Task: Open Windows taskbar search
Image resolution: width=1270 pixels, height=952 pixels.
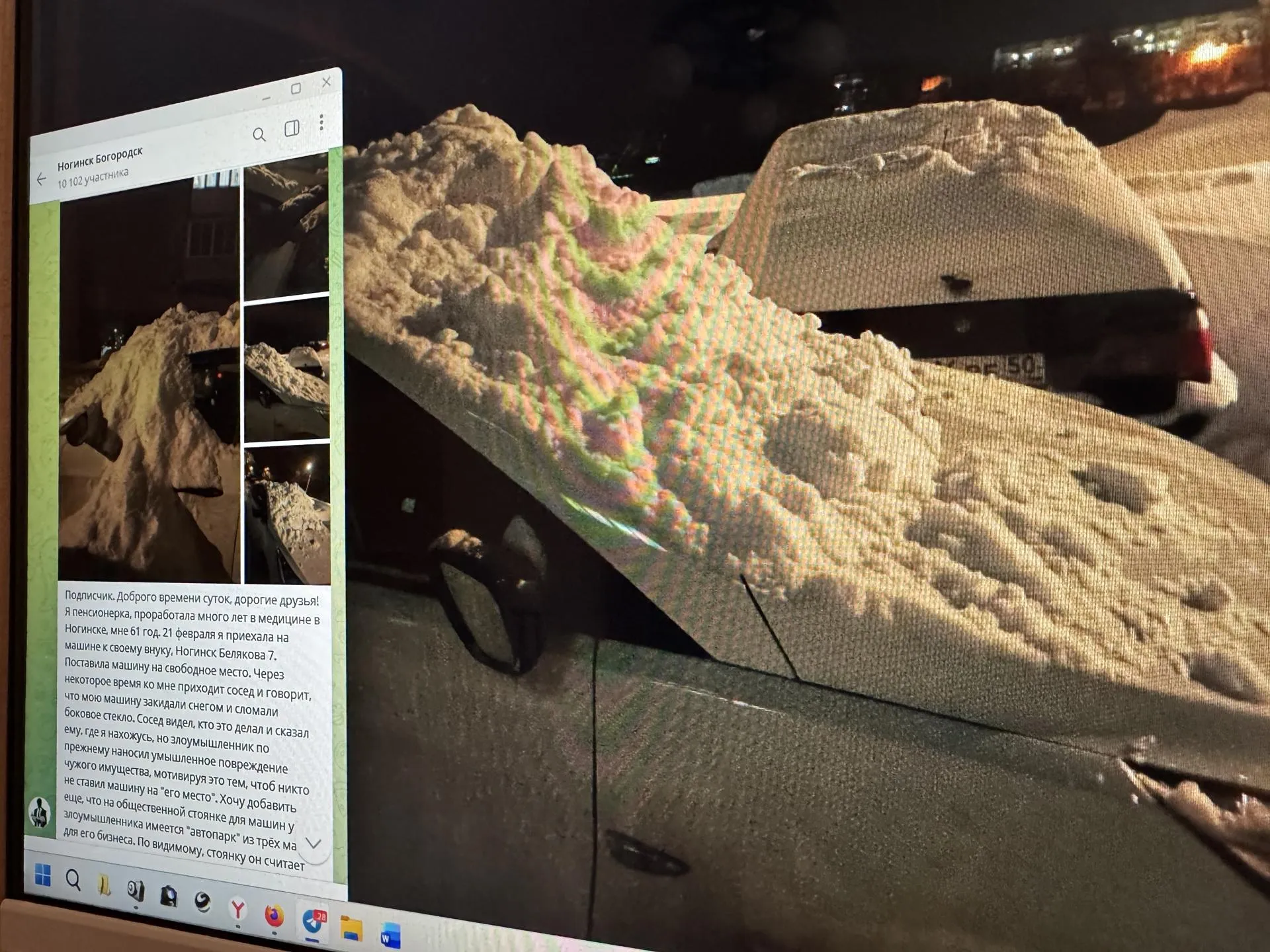Action: 73,880
